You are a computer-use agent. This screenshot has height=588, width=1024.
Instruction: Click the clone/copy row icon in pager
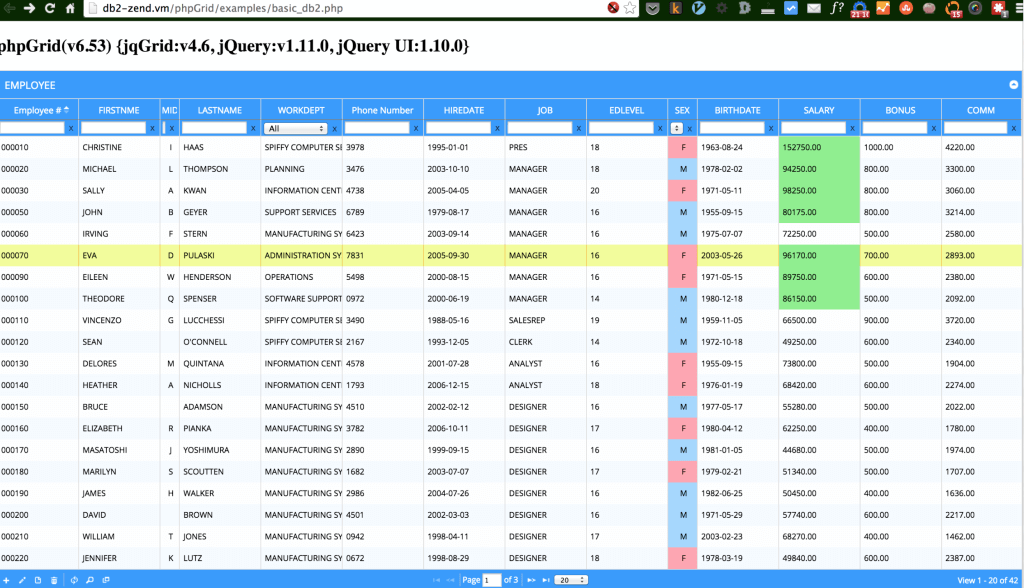(38, 580)
